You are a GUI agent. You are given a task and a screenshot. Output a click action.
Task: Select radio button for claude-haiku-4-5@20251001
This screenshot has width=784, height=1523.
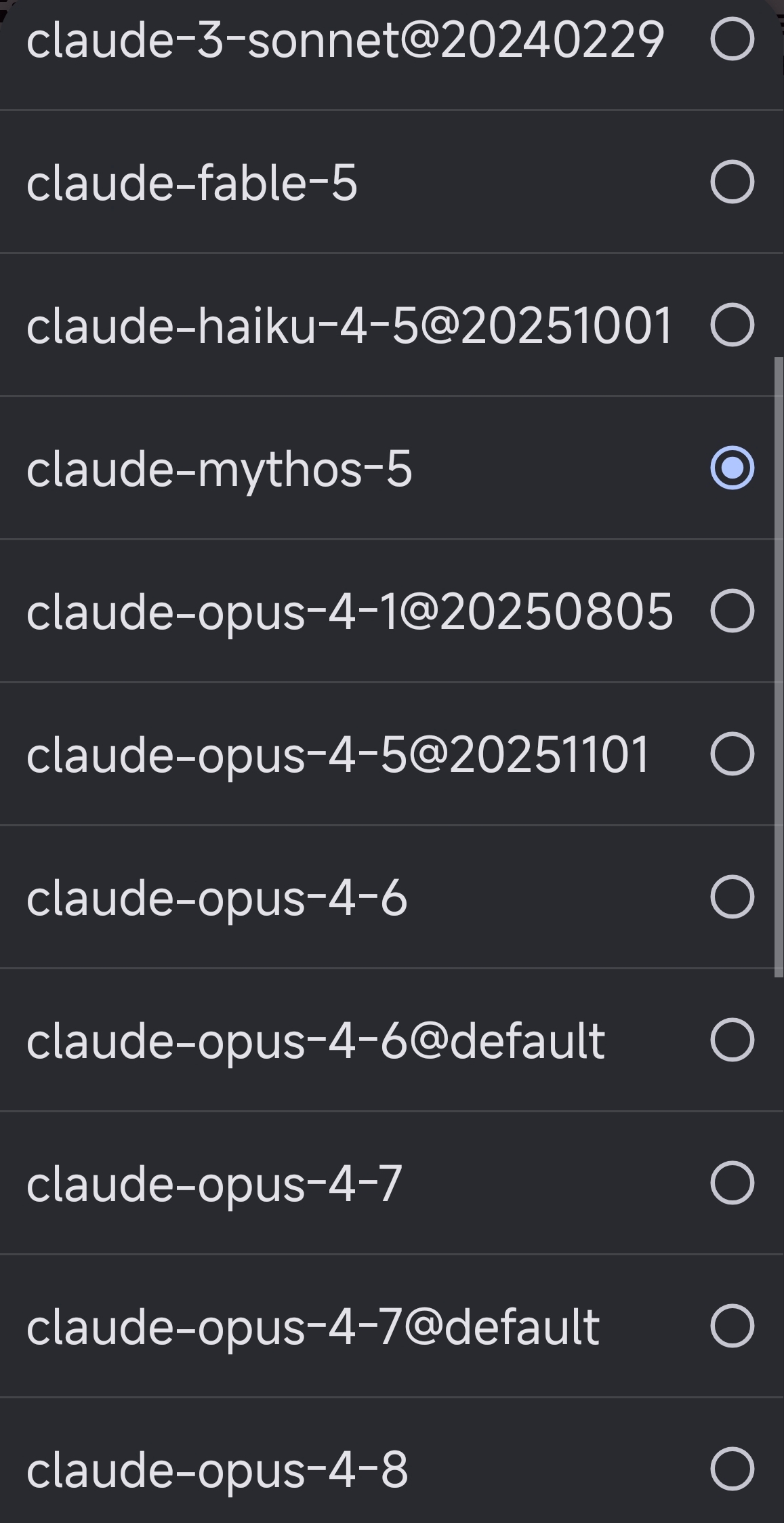(732, 325)
